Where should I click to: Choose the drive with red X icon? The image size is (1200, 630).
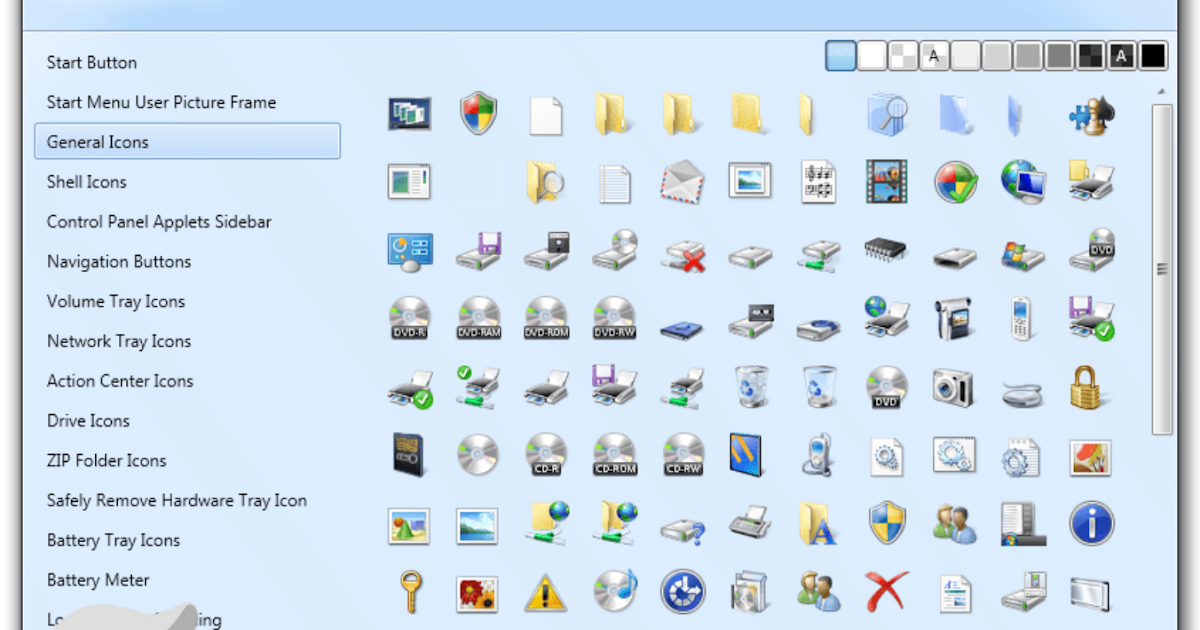tap(682, 255)
